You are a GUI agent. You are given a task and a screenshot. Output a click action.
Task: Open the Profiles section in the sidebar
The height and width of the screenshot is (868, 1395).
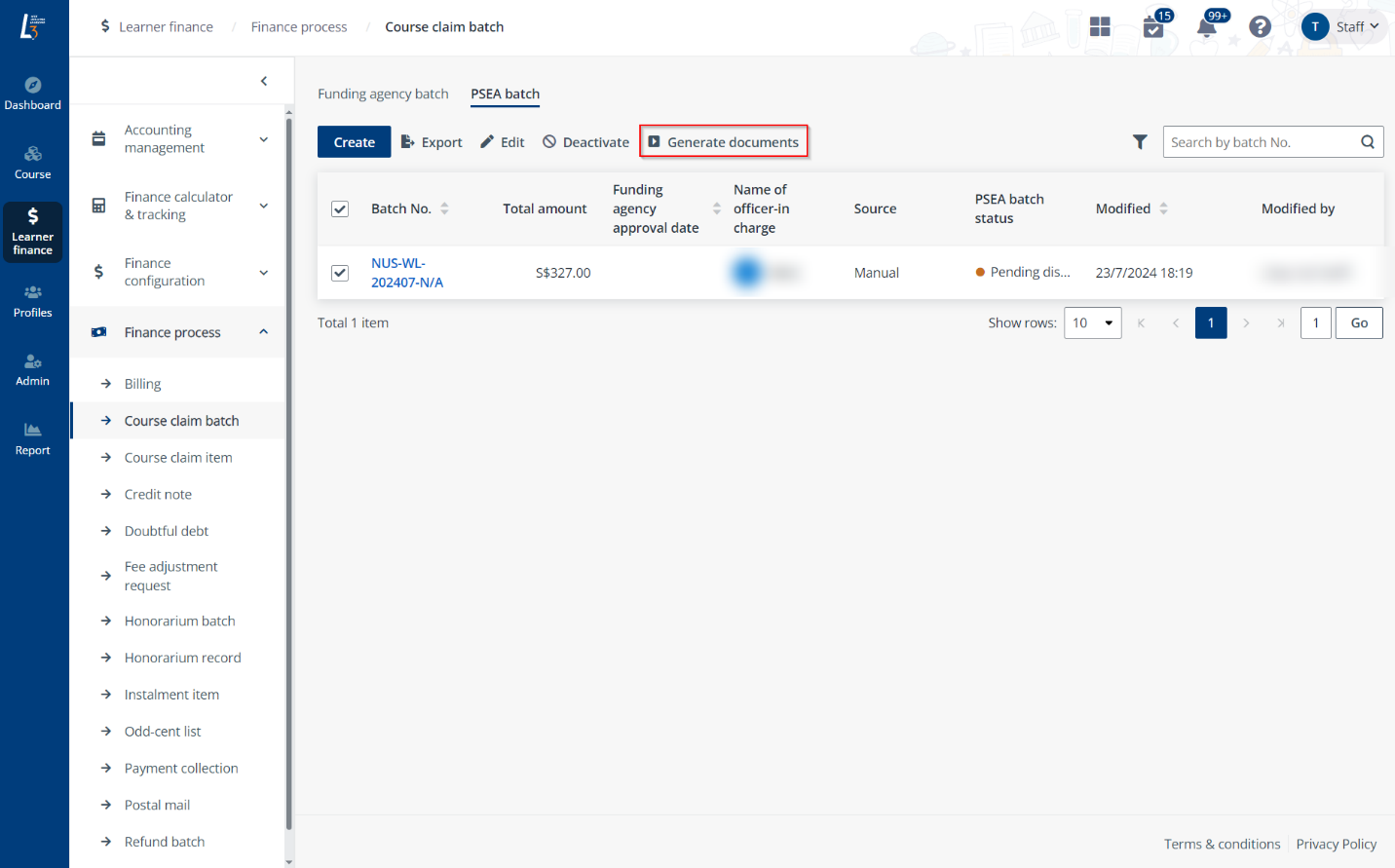[x=32, y=301]
